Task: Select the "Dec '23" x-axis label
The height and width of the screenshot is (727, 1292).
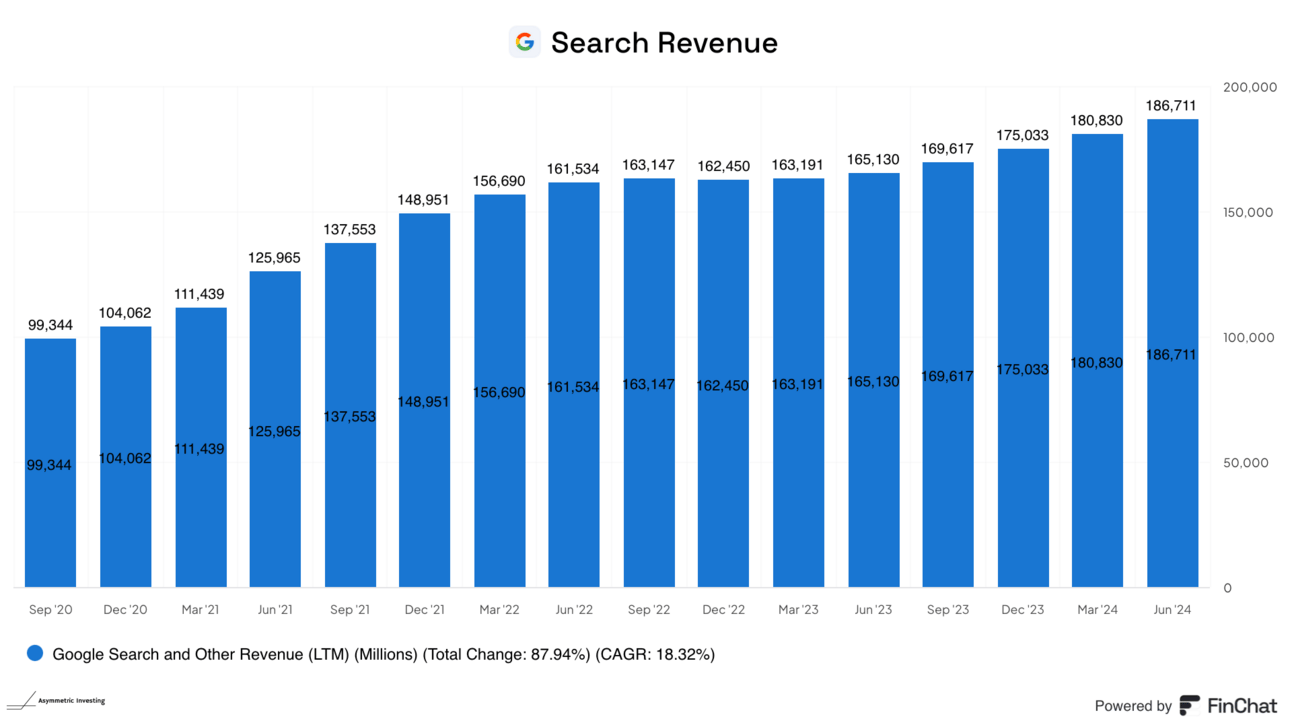Action: coord(1023,609)
